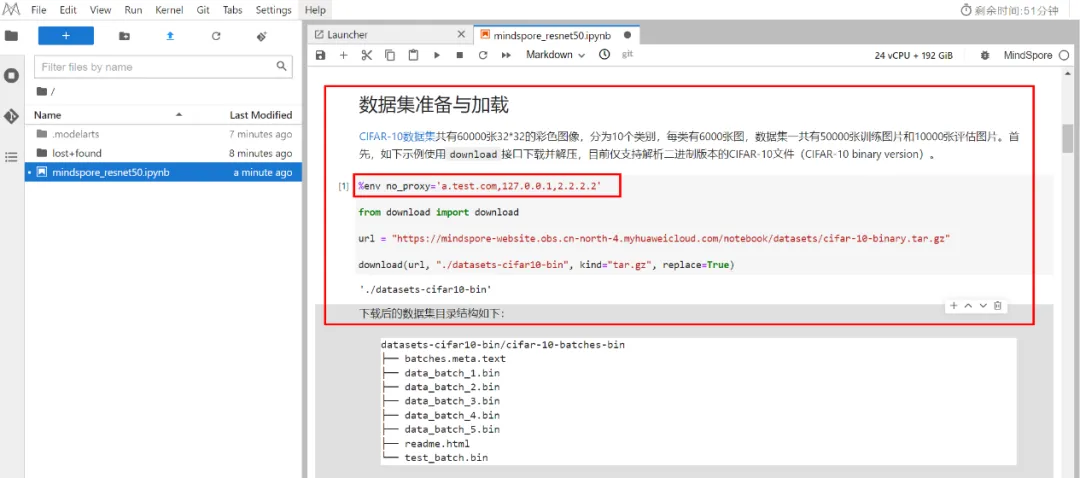1080x478 pixels.
Task: Save the notebook with the floppy disk icon
Action: click(320, 55)
